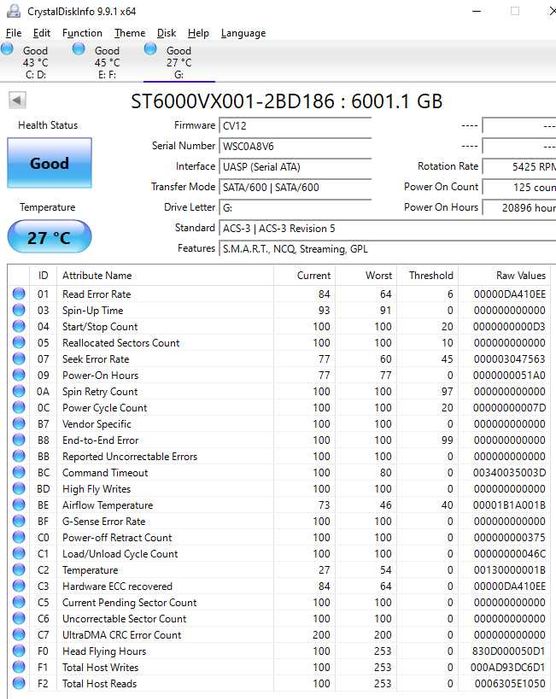556x699 pixels.
Task: Click the status icon for Read Error Rate
Action: 19,294
